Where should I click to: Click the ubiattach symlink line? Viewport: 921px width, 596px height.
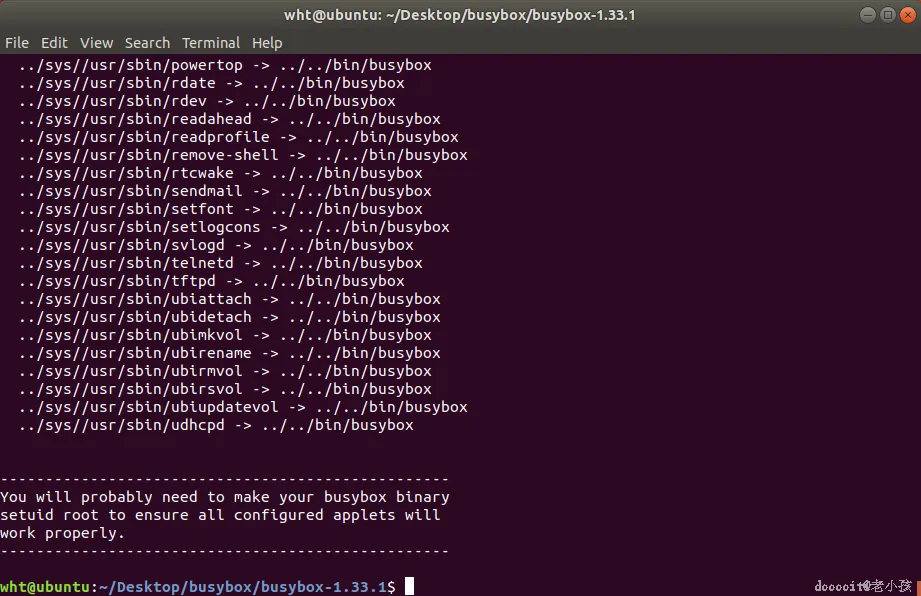(x=230, y=299)
